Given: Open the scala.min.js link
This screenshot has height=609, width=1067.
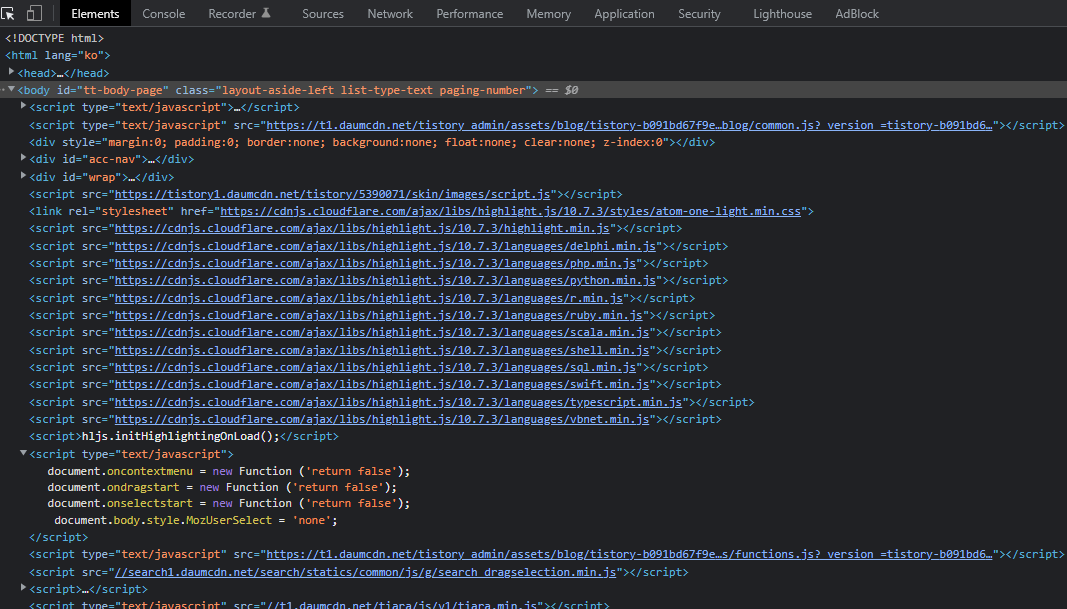Looking at the screenshot, I should 382,332.
